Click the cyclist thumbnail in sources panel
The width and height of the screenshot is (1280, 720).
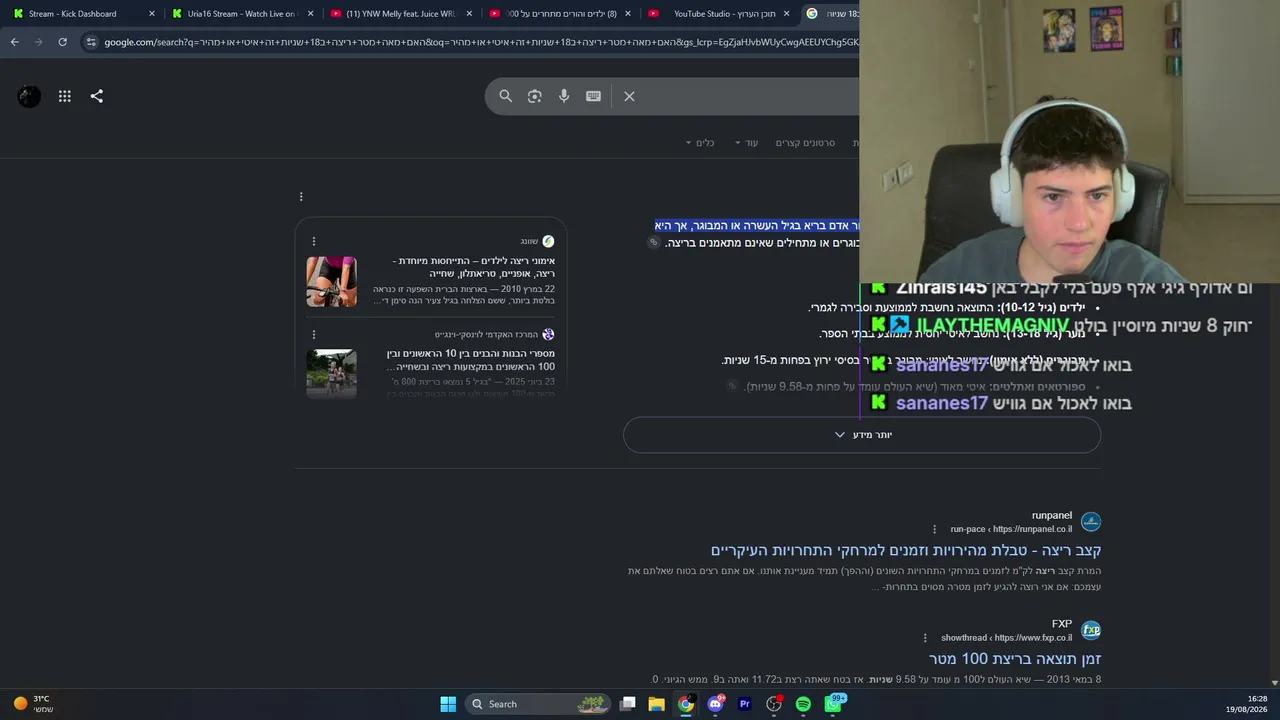click(331, 281)
